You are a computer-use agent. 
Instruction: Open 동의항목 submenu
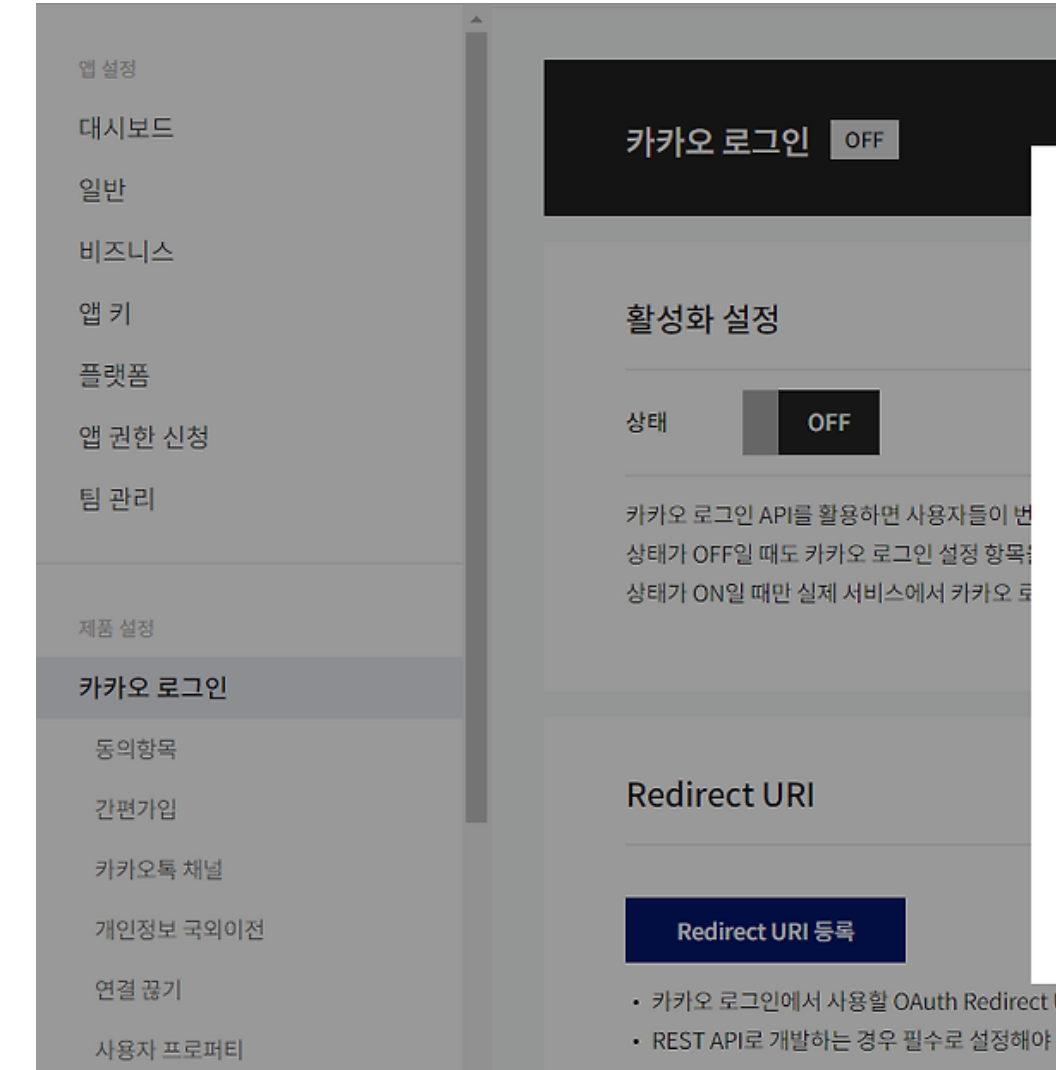point(136,749)
